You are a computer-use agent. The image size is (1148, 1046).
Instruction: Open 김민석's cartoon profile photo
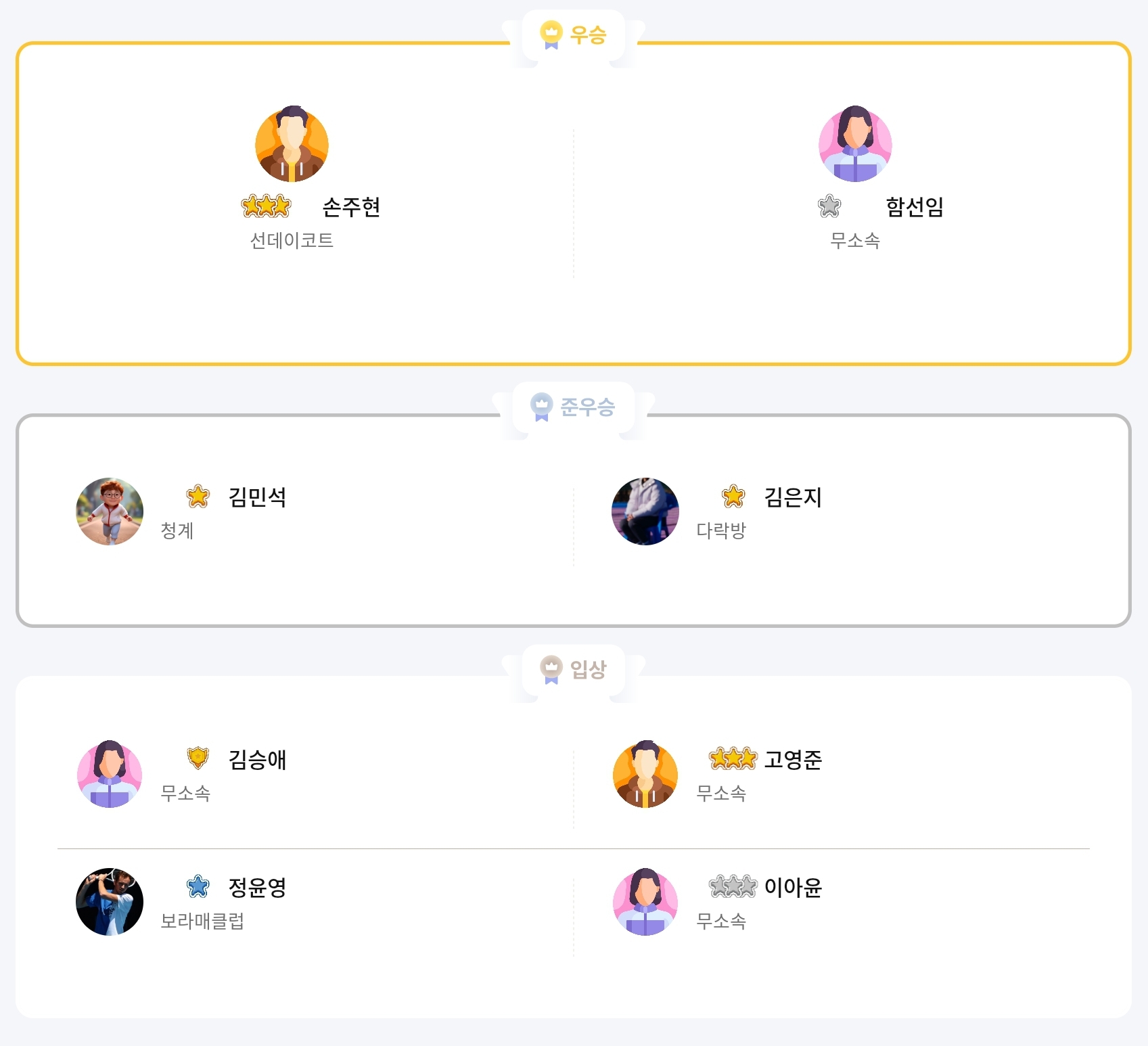click(110, 511)
